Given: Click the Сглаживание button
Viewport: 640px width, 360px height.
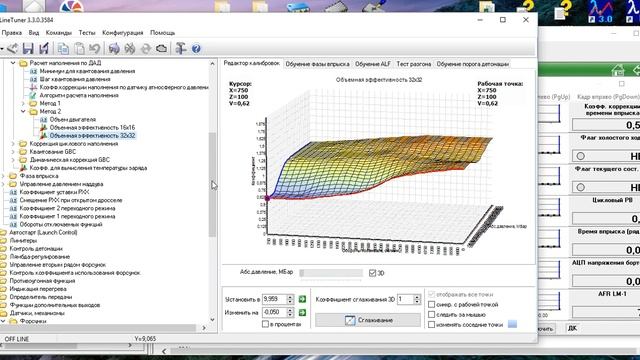Looking at the screenshot, I should coord(368,320).
